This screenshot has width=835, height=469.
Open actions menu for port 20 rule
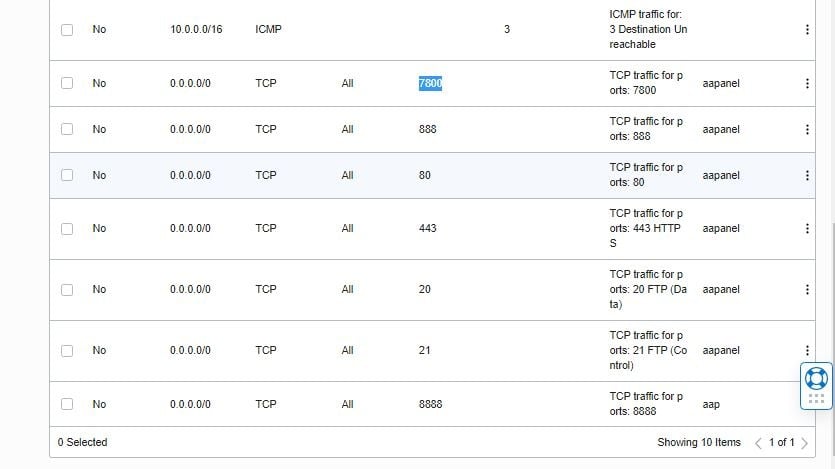pyautogui.click(x=807, y=289)
